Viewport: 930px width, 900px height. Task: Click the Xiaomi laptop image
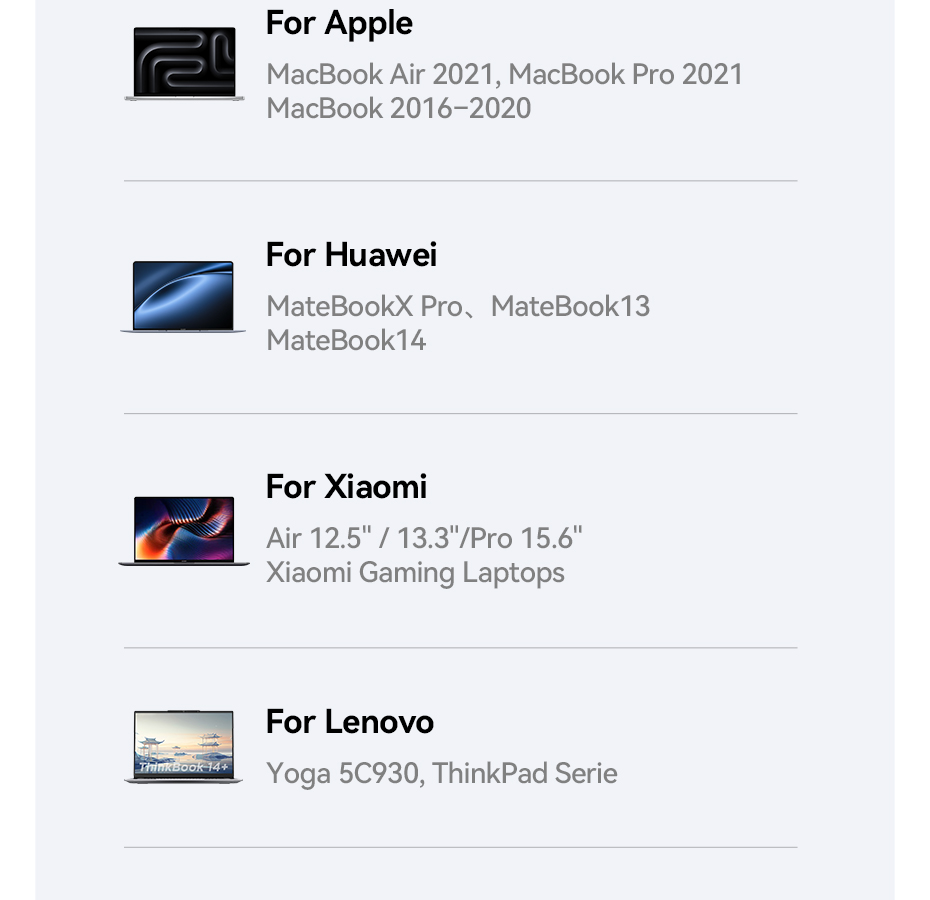click(x=184, y=530)
